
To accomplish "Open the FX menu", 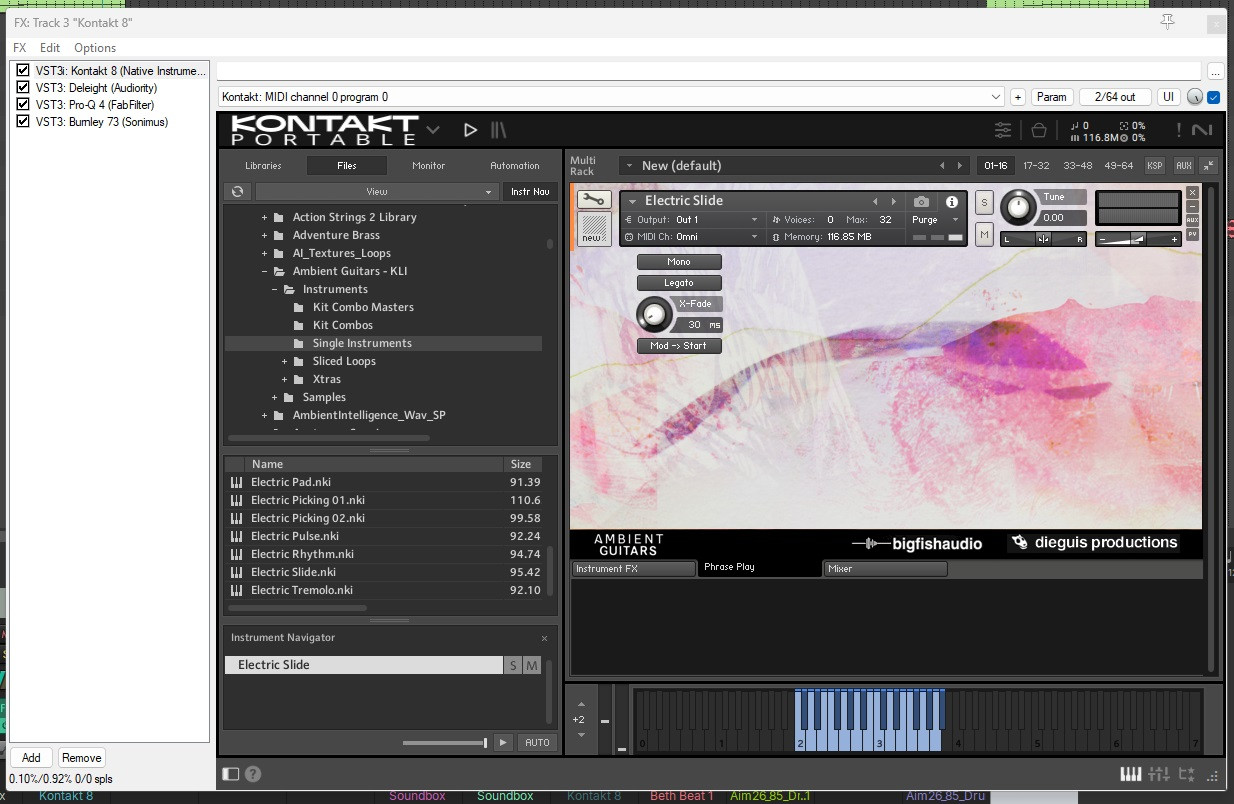I will point(20,48).
